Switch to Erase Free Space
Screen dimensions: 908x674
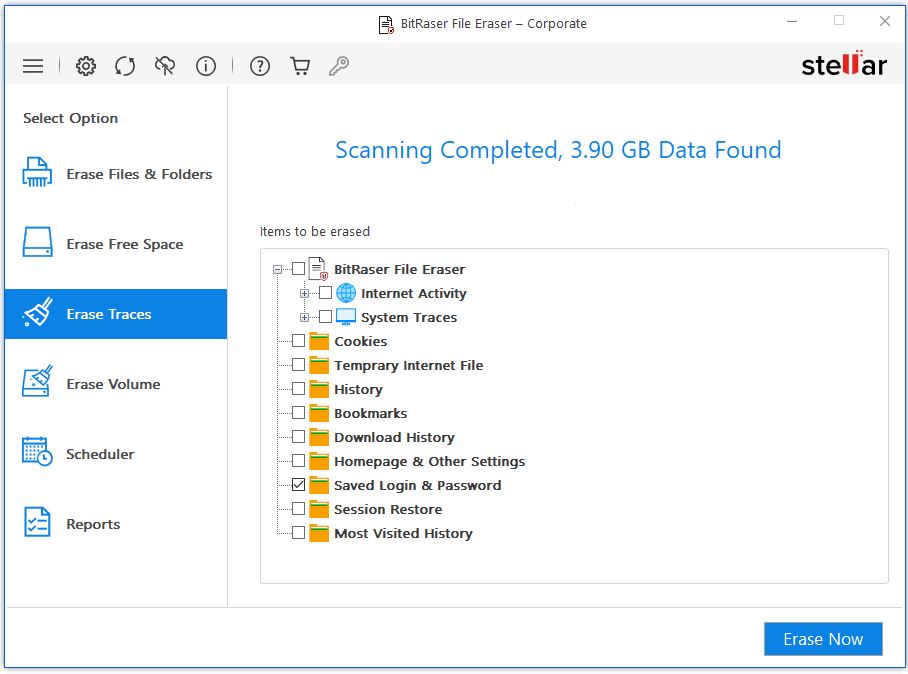pyautogui.click(x=116, y=244)
